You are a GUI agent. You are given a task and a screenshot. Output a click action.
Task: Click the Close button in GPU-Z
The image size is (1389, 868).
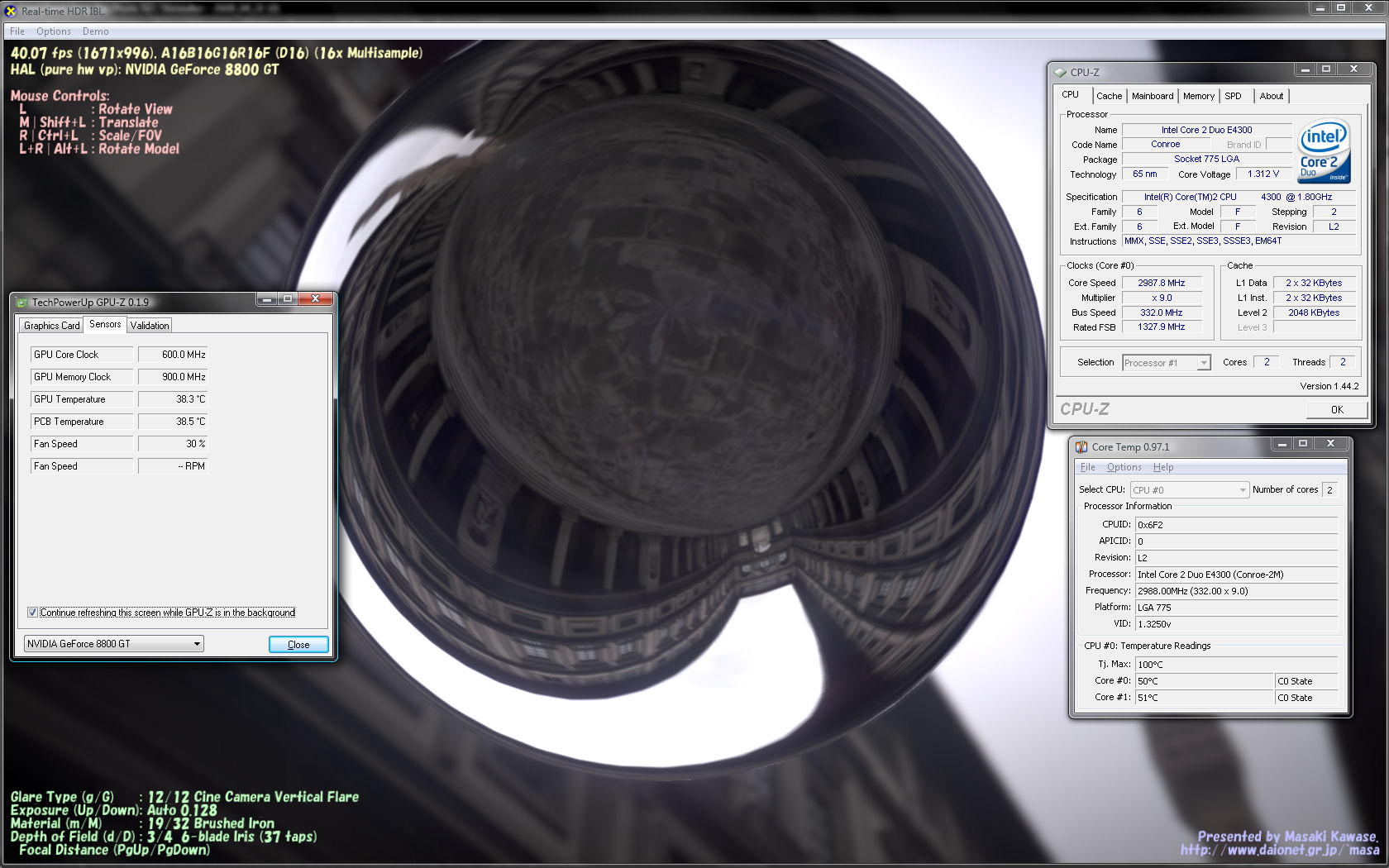click(x=298, y=645)
